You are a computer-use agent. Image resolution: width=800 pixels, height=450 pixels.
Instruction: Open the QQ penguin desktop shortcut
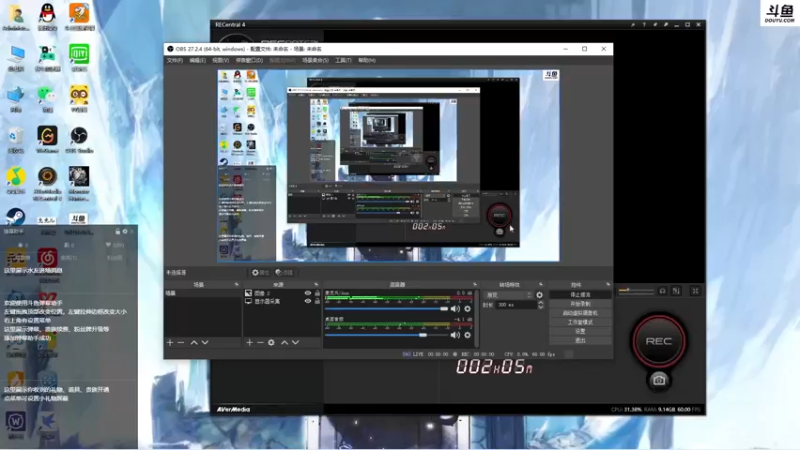pos(47,17)
